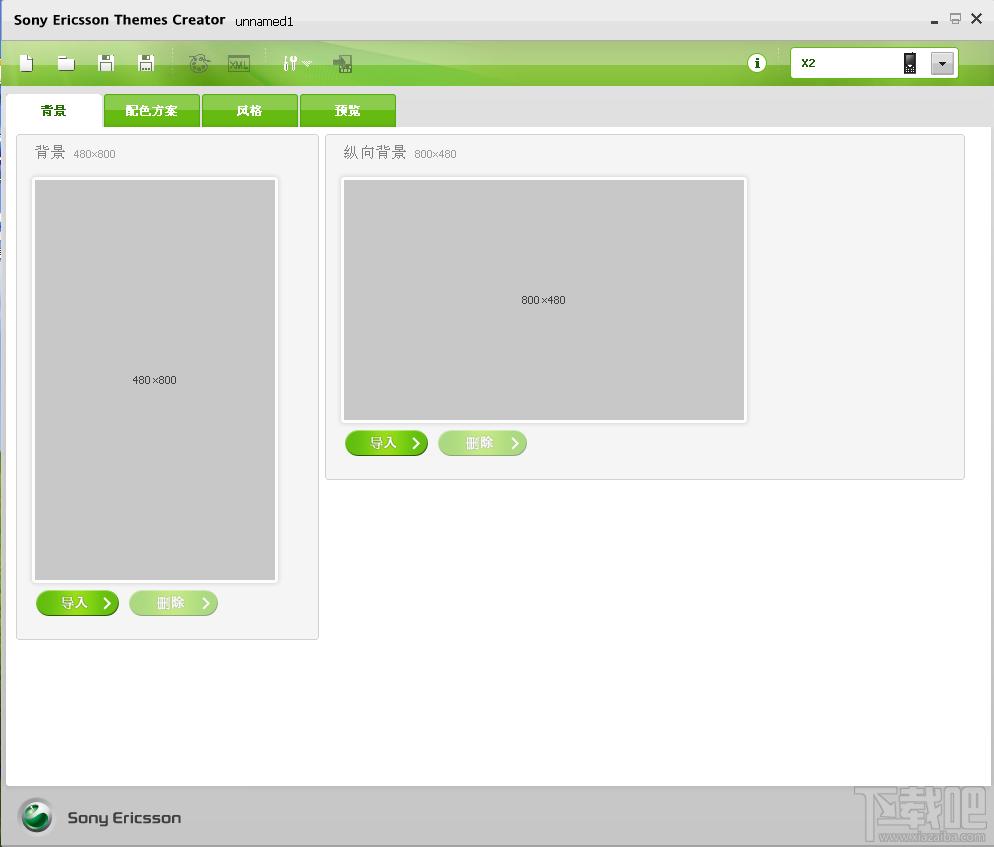Select the 800×480 landscape background preview
The image size is (994, 847).
coord(543,300)
